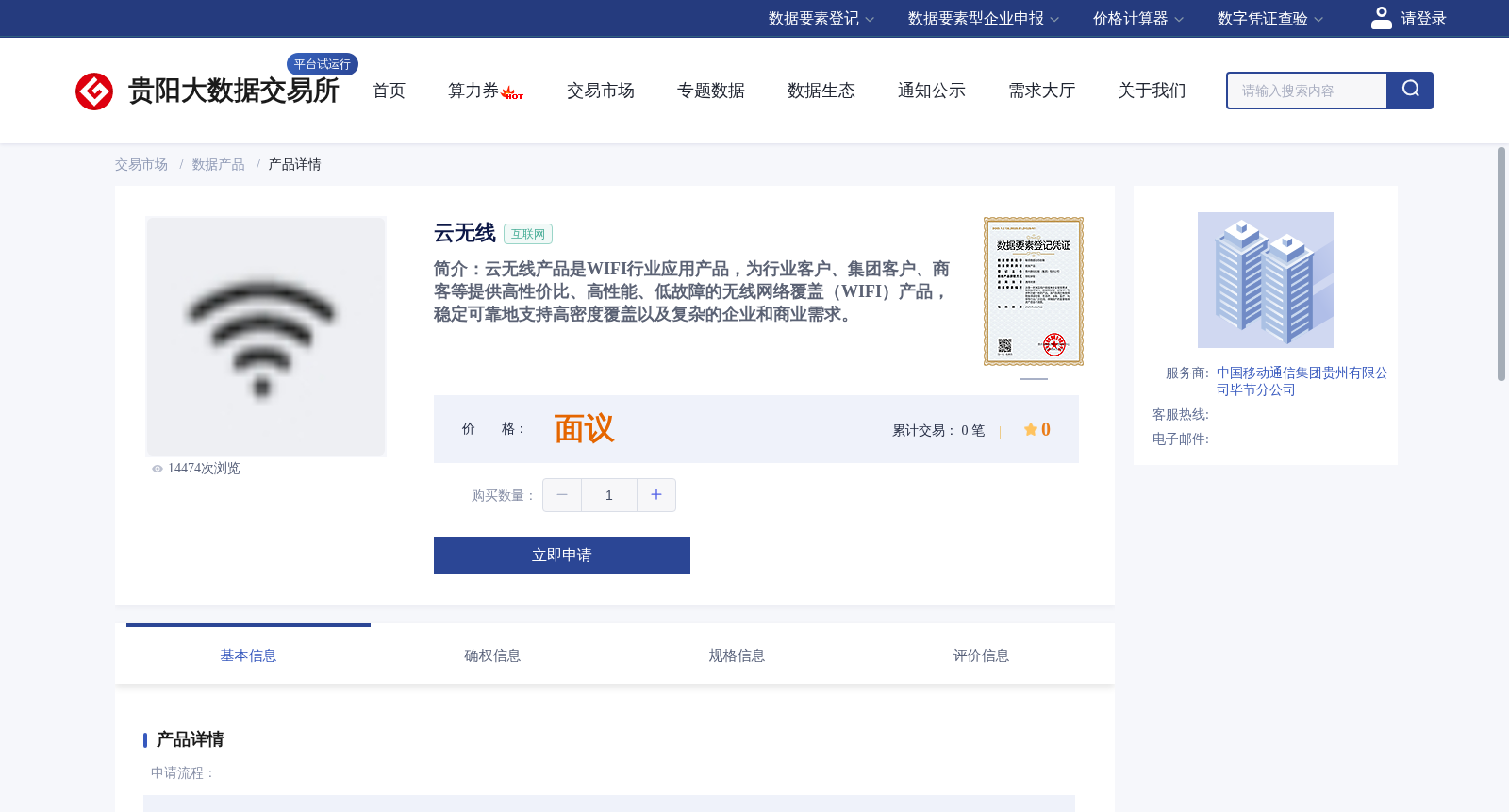Click the user avatar login icon
Screen dimensions: 1509x812
[1381, 18]
